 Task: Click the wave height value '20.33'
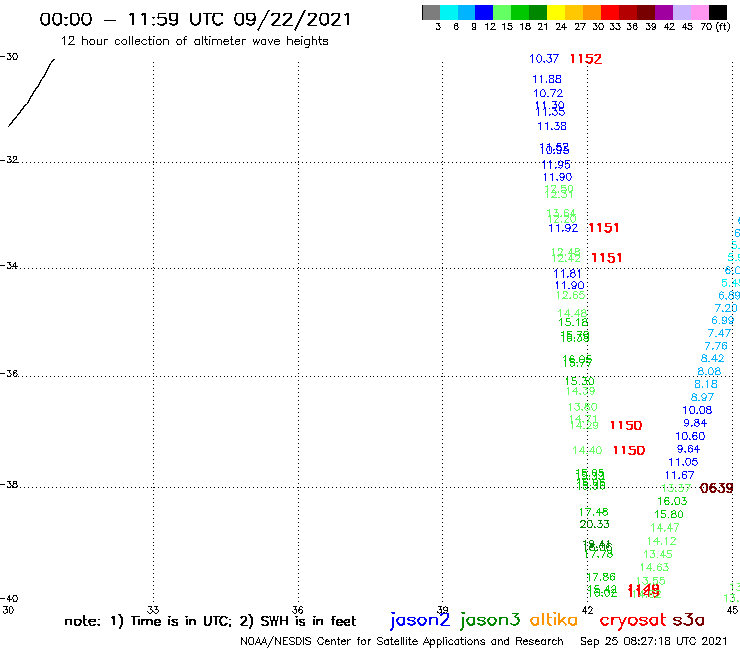click(x=594, y=524)
